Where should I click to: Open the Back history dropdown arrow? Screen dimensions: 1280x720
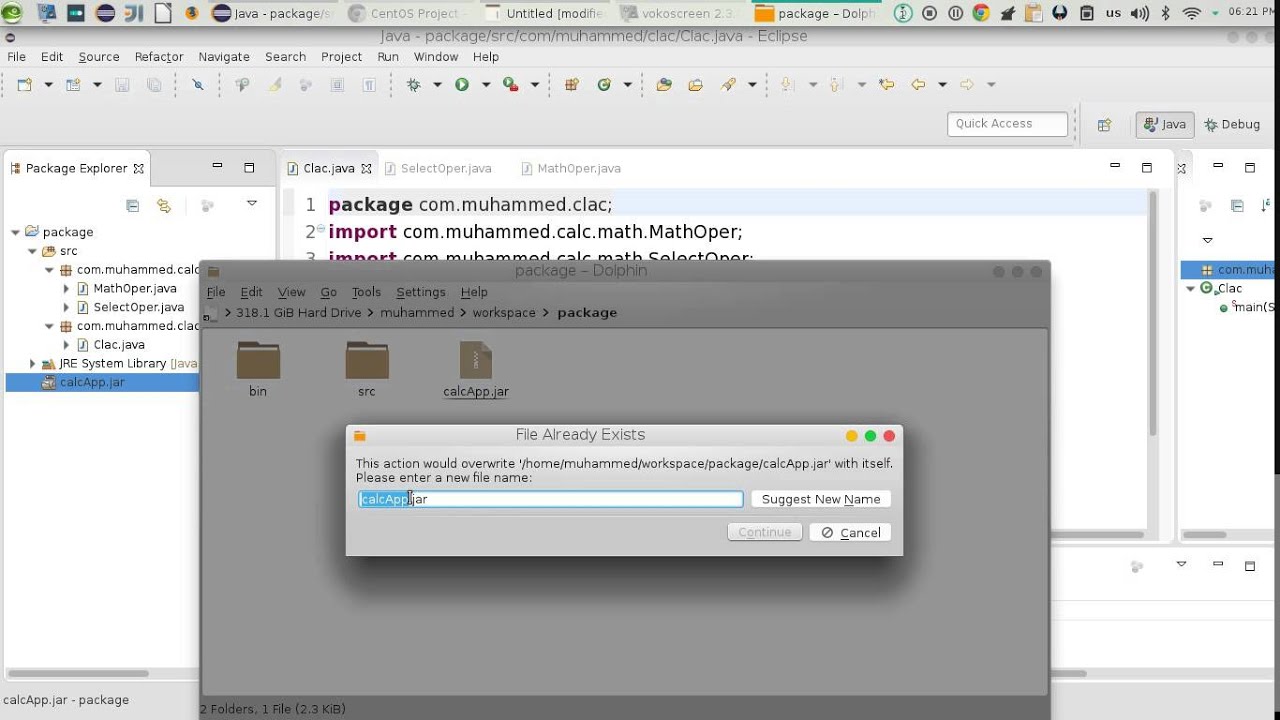coord(942,85)
